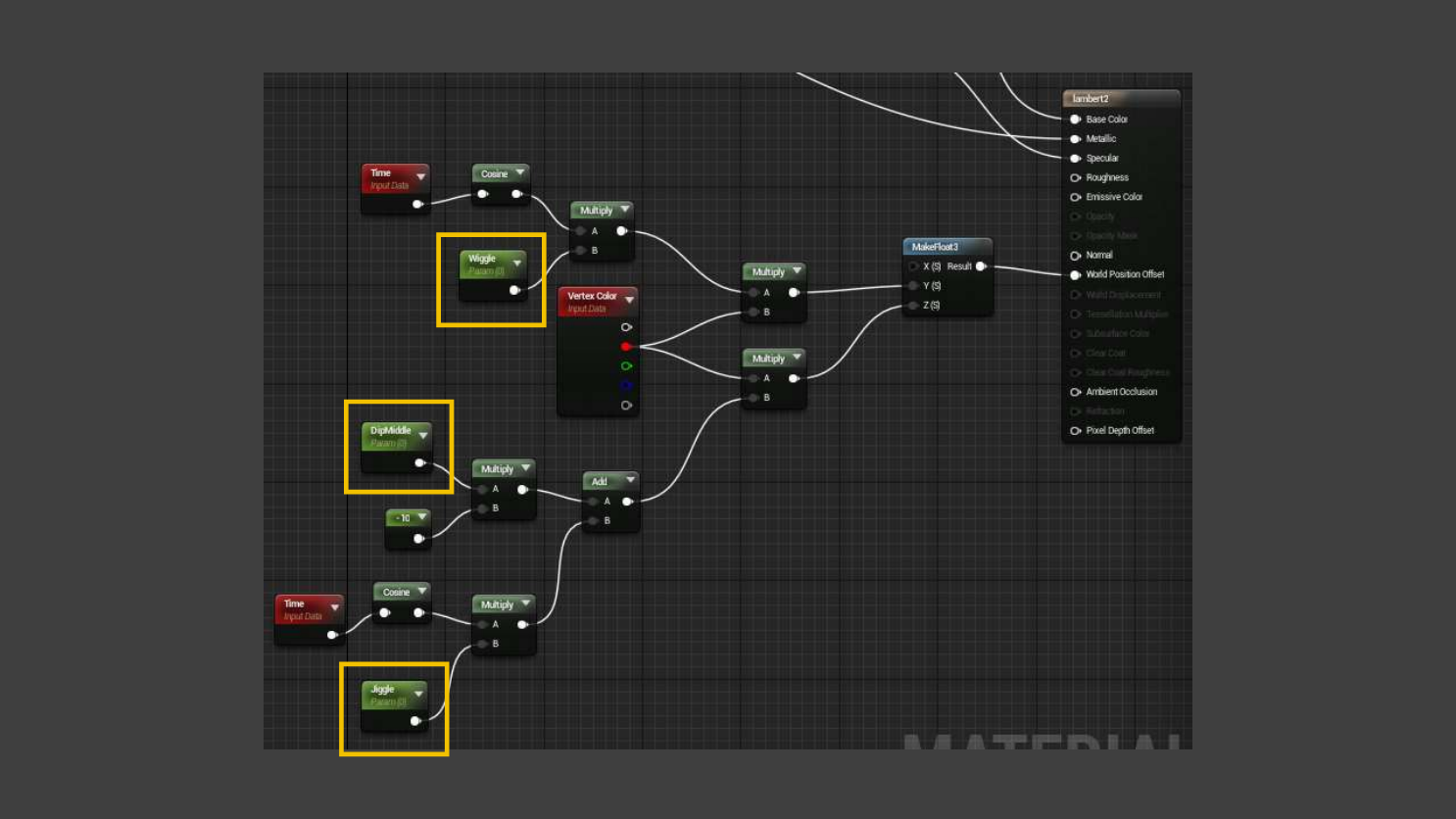Collapse the DipMiddle parameter node arrow
Viewport: 1456px width, 819px height.
click(x=423, y=435)
